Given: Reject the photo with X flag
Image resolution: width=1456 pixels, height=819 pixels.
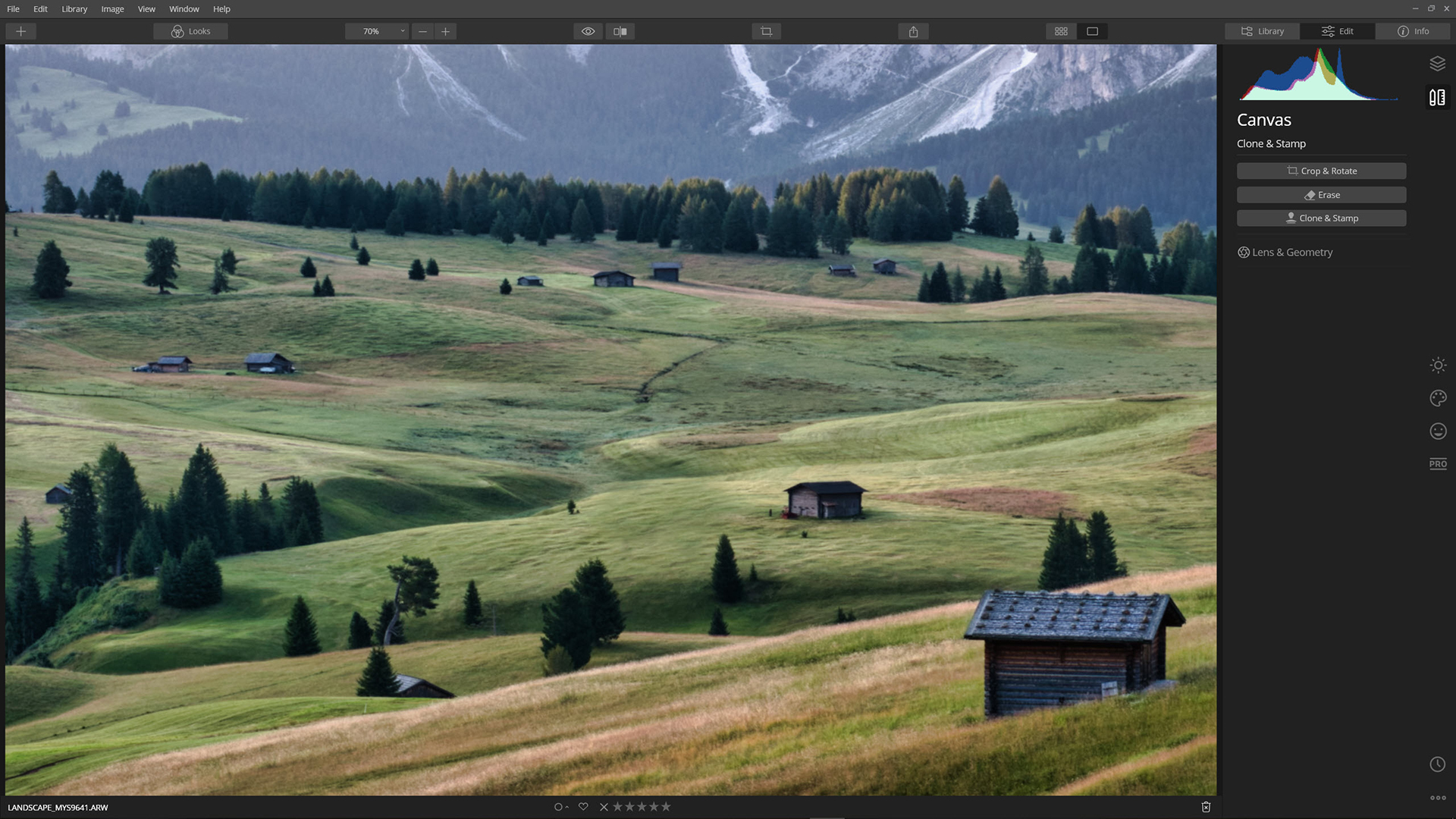Looking at the screenshot, I should (604, 807).
